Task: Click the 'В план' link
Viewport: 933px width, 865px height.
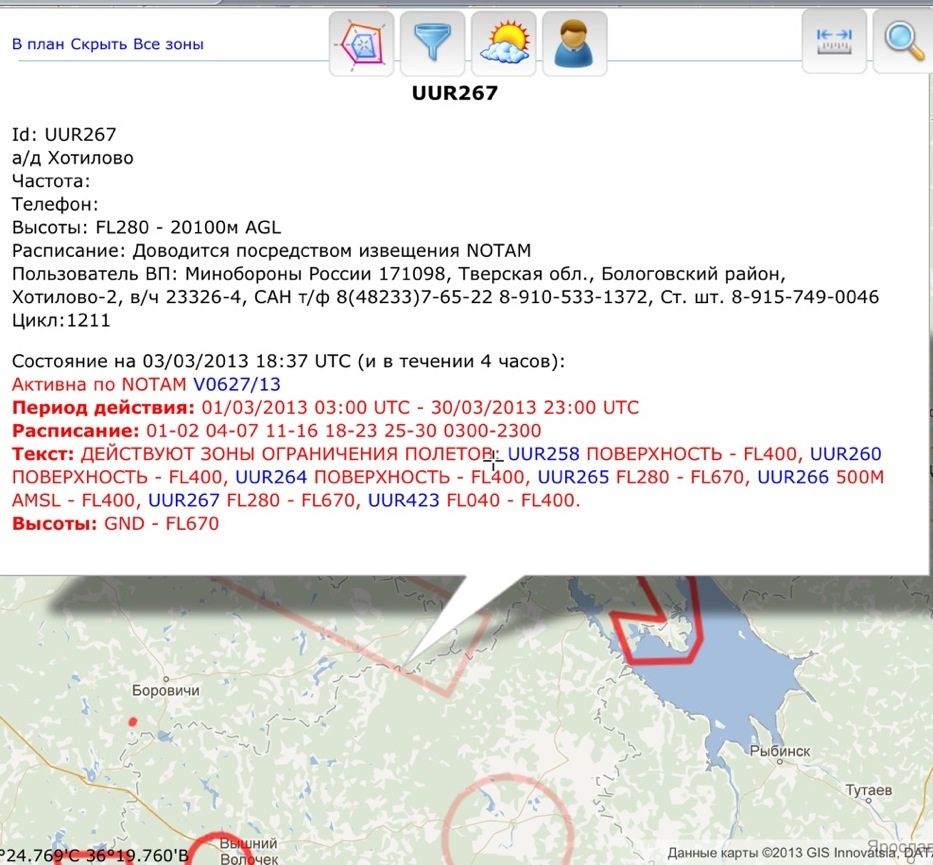Action: click(38, 44)
